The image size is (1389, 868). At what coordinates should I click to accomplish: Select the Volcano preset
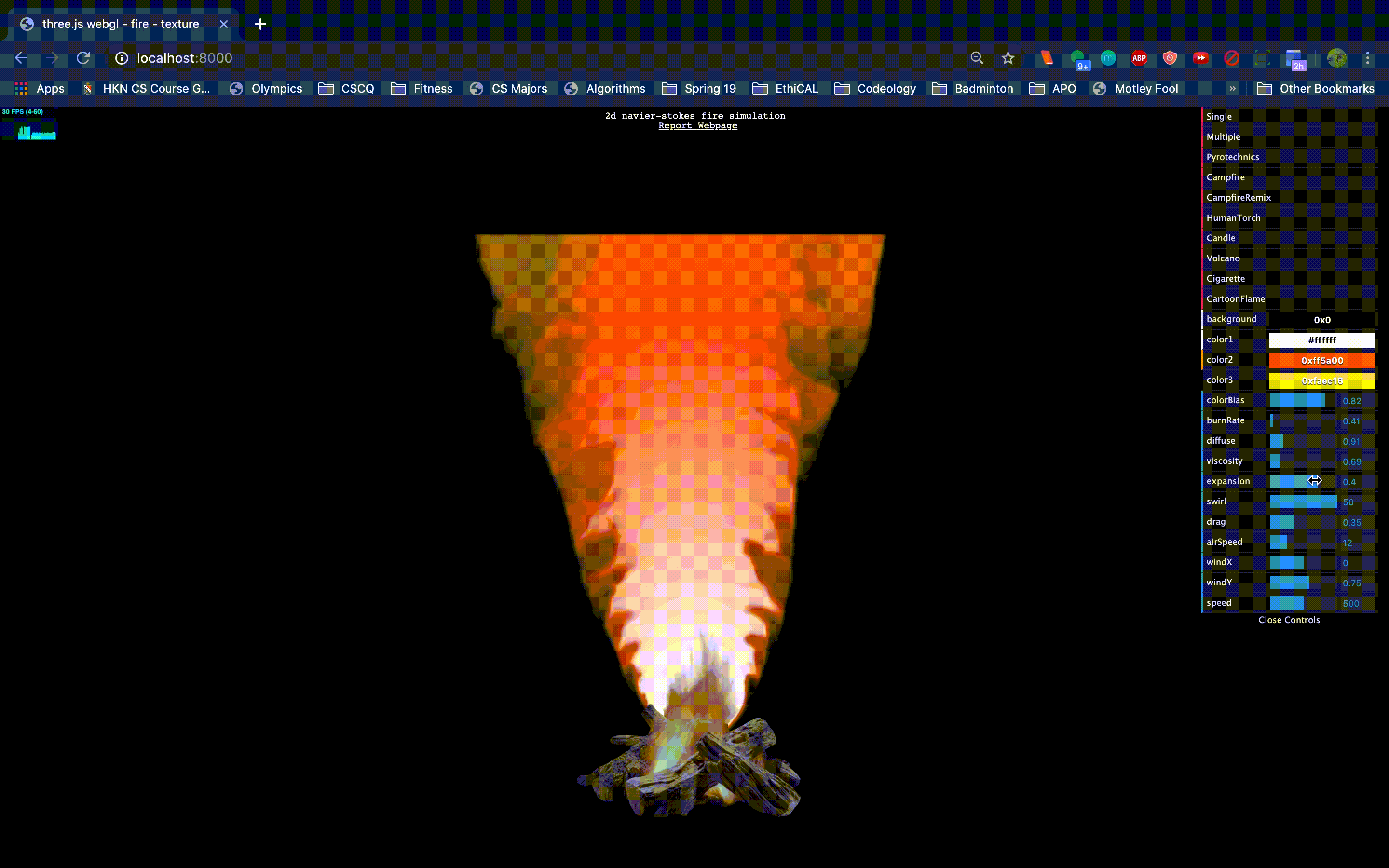click(x=1223, y=258)
